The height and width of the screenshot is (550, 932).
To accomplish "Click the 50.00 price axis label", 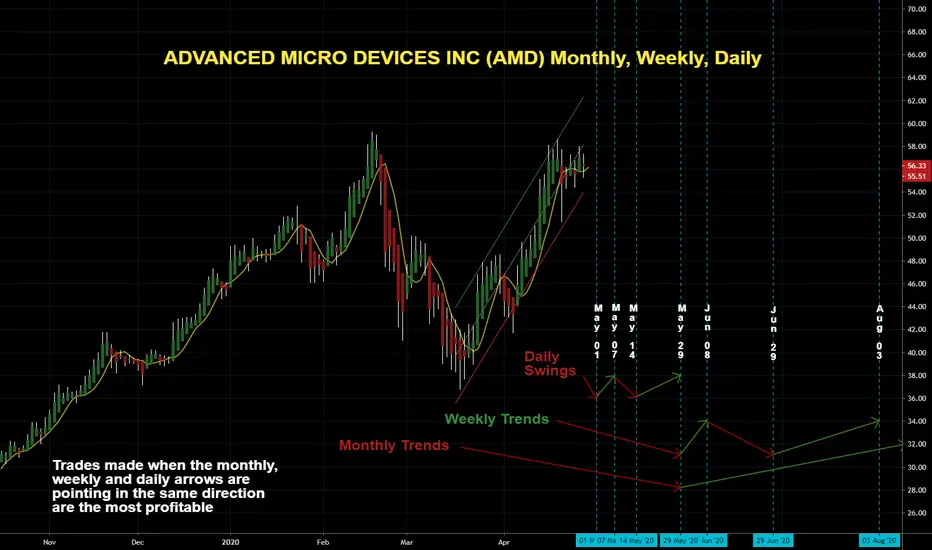I will [x=917, y=238].
